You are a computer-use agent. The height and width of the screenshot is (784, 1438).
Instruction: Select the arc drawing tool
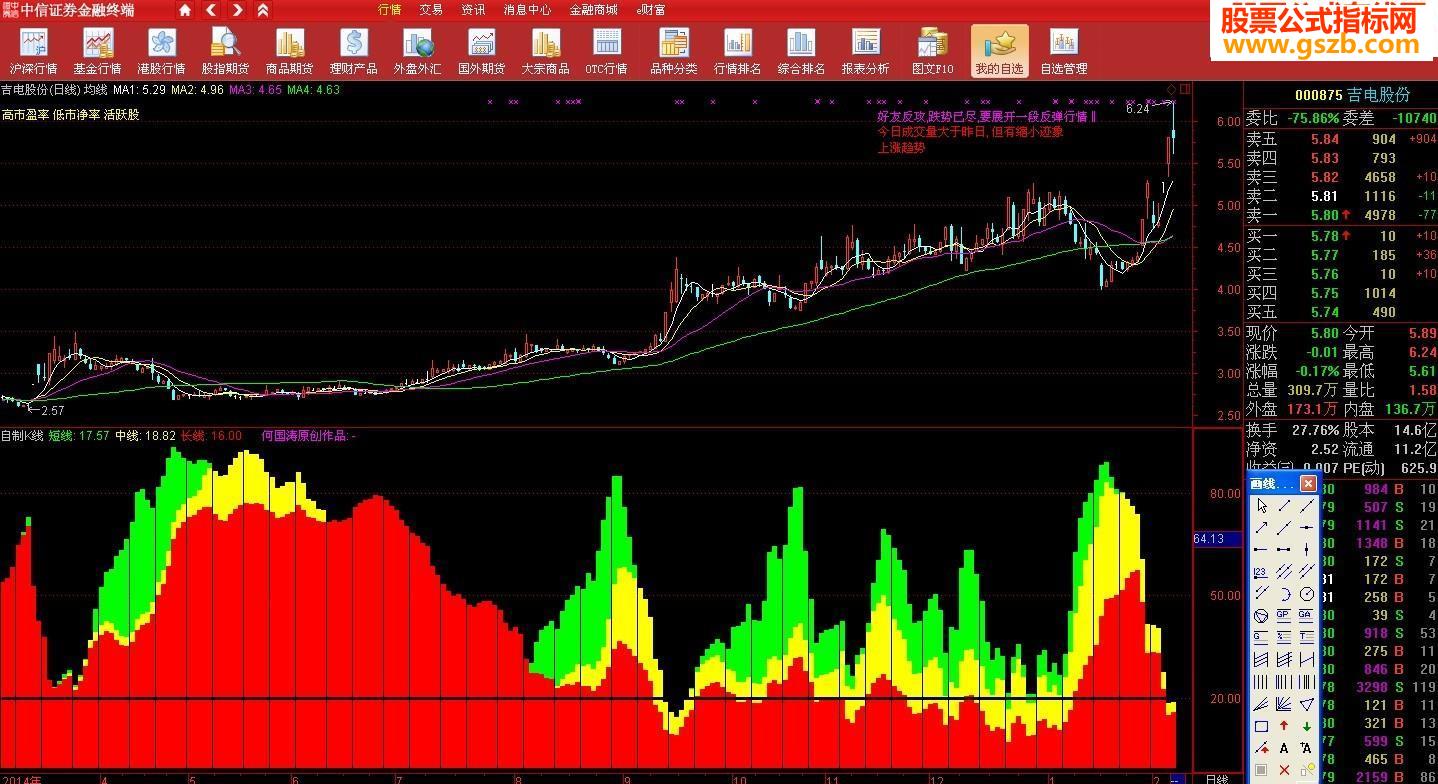point(1284,593)
